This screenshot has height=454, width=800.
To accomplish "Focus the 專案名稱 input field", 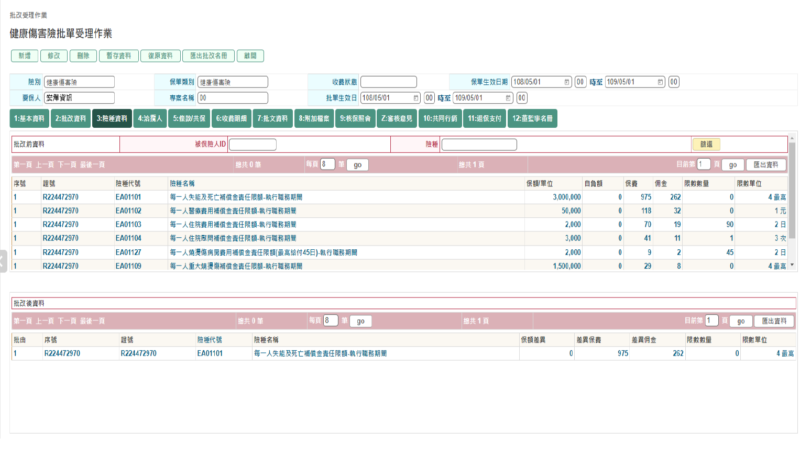I will [233, 98].
